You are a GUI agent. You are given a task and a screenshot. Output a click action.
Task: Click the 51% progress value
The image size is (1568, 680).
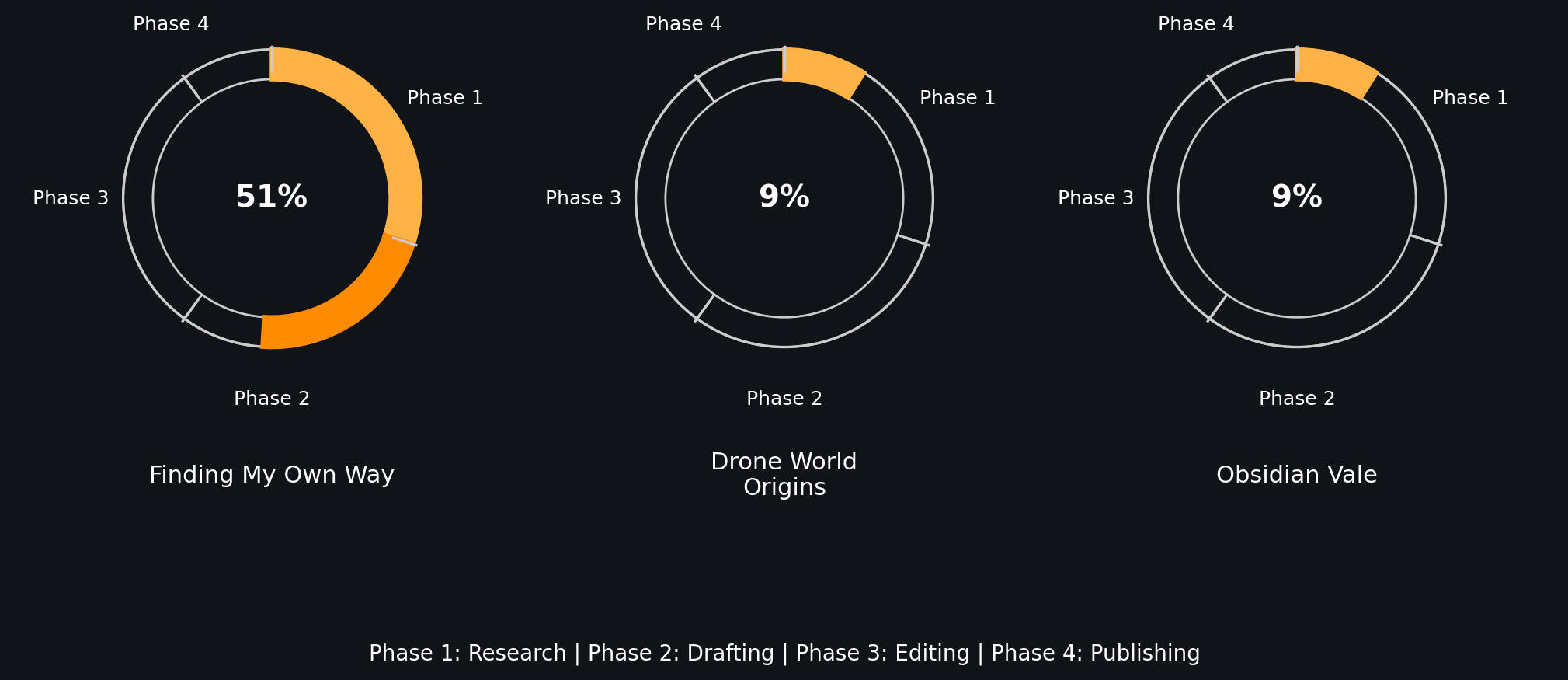(271, 197)
